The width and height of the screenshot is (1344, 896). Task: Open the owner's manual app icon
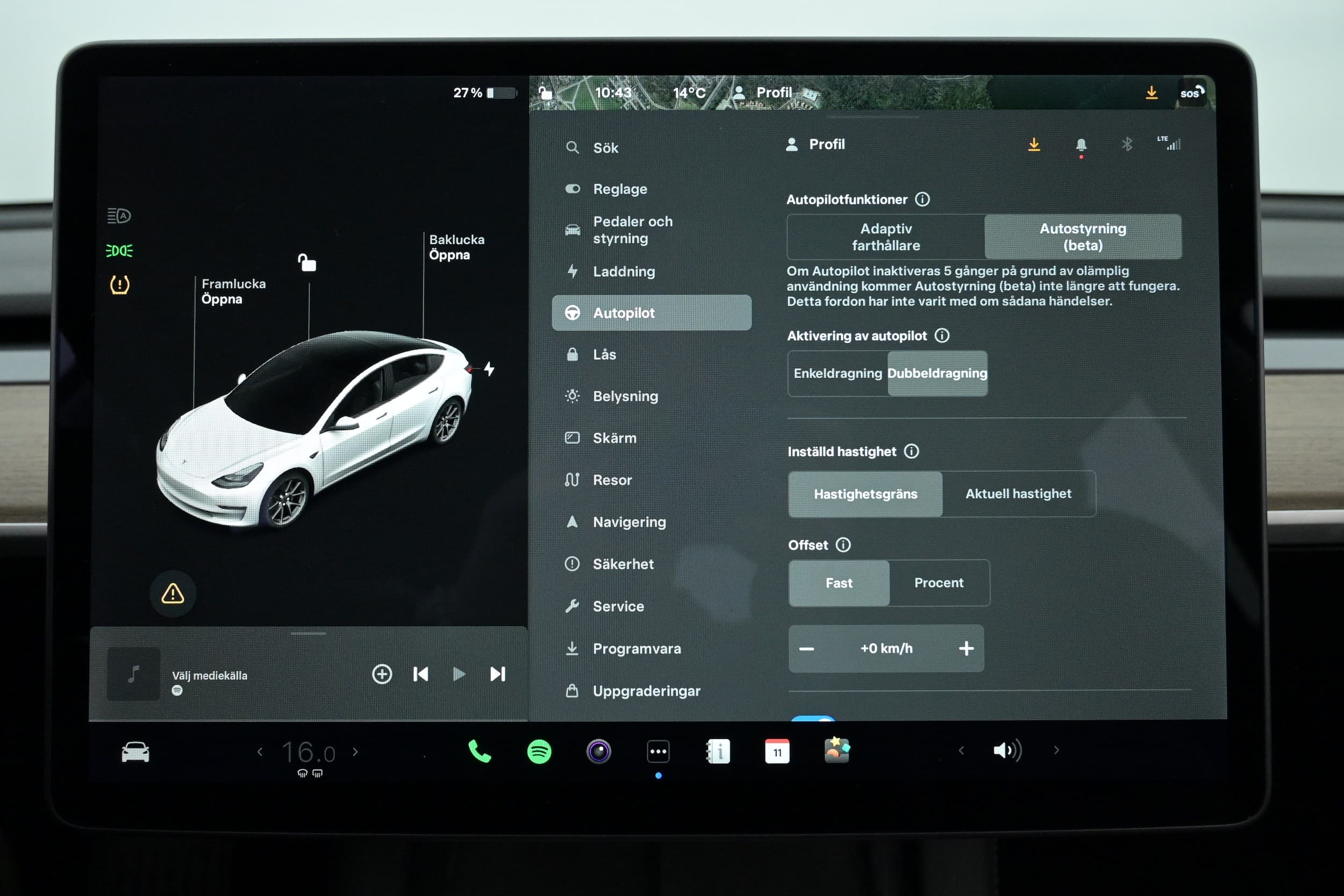[x=718, y=751]
